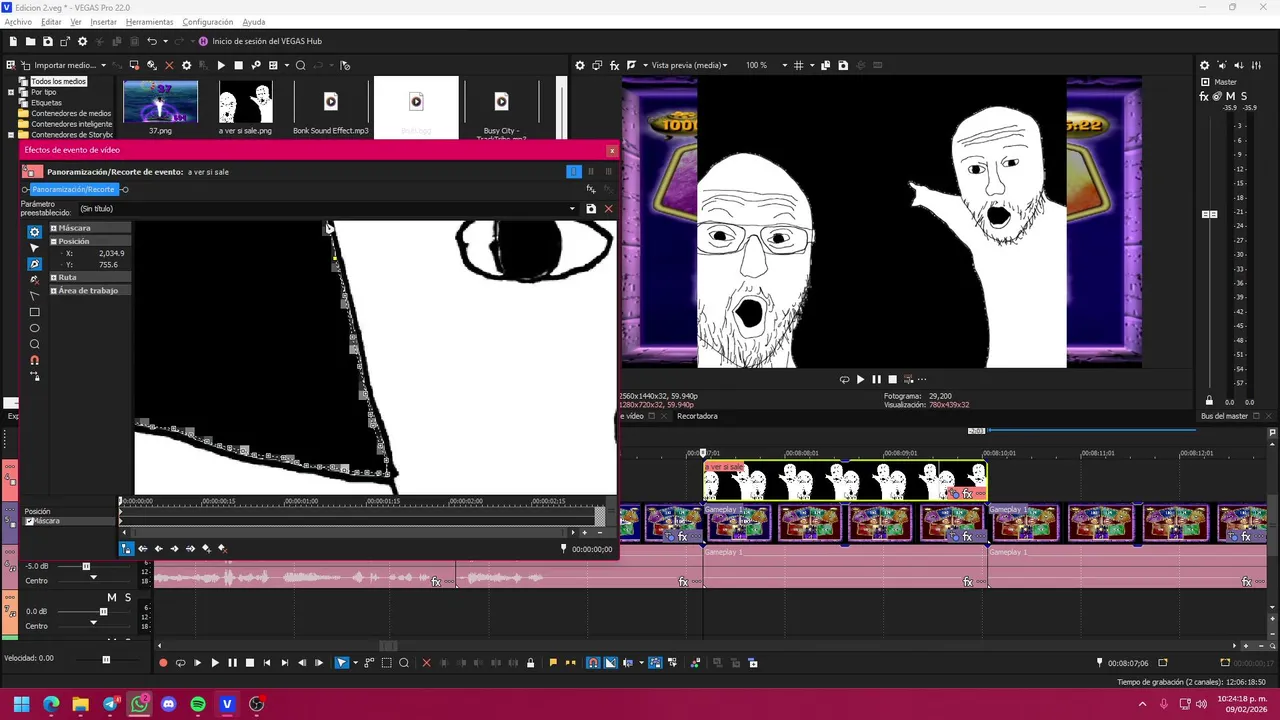
Task: Toggle sync cursor in the keyframe controller
Action: click(x=126, y=548)
